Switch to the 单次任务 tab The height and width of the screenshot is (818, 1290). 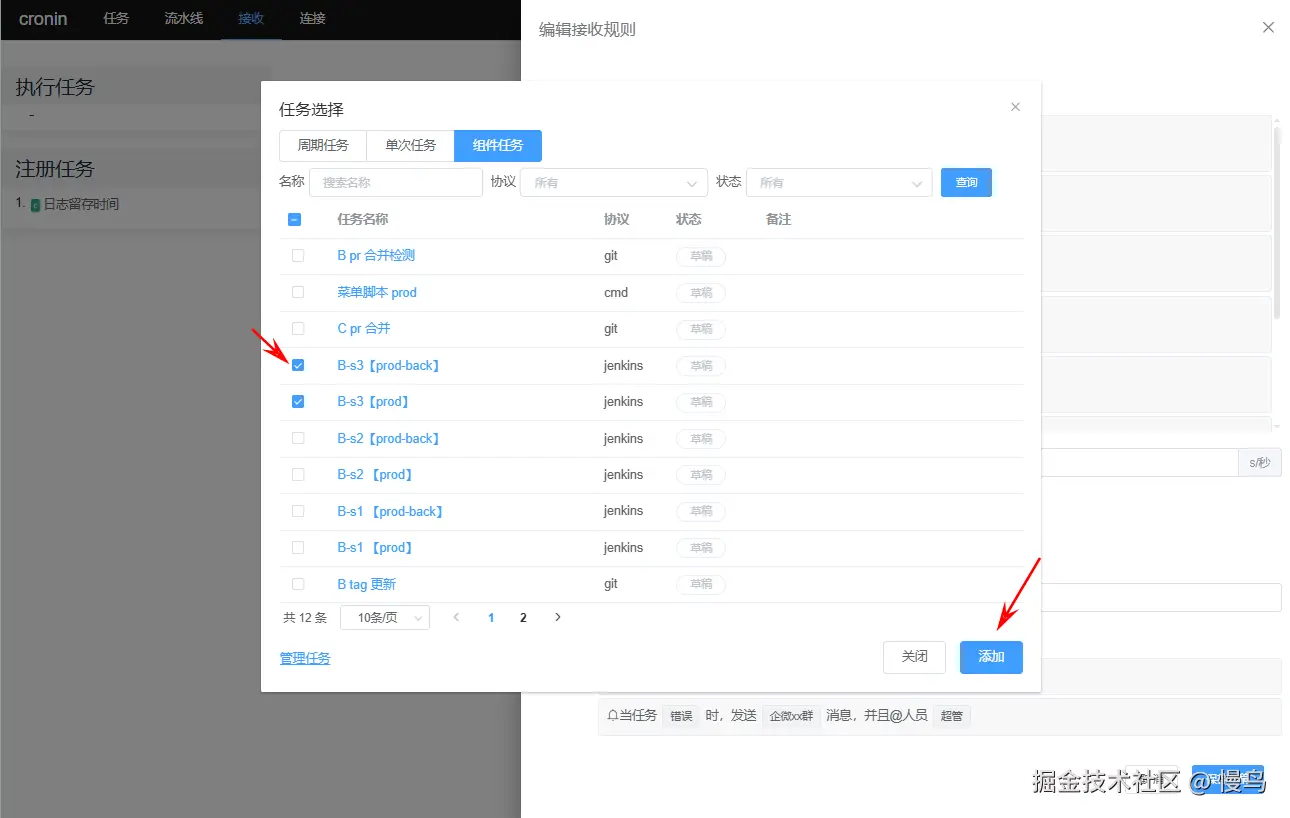coord(410,145)
